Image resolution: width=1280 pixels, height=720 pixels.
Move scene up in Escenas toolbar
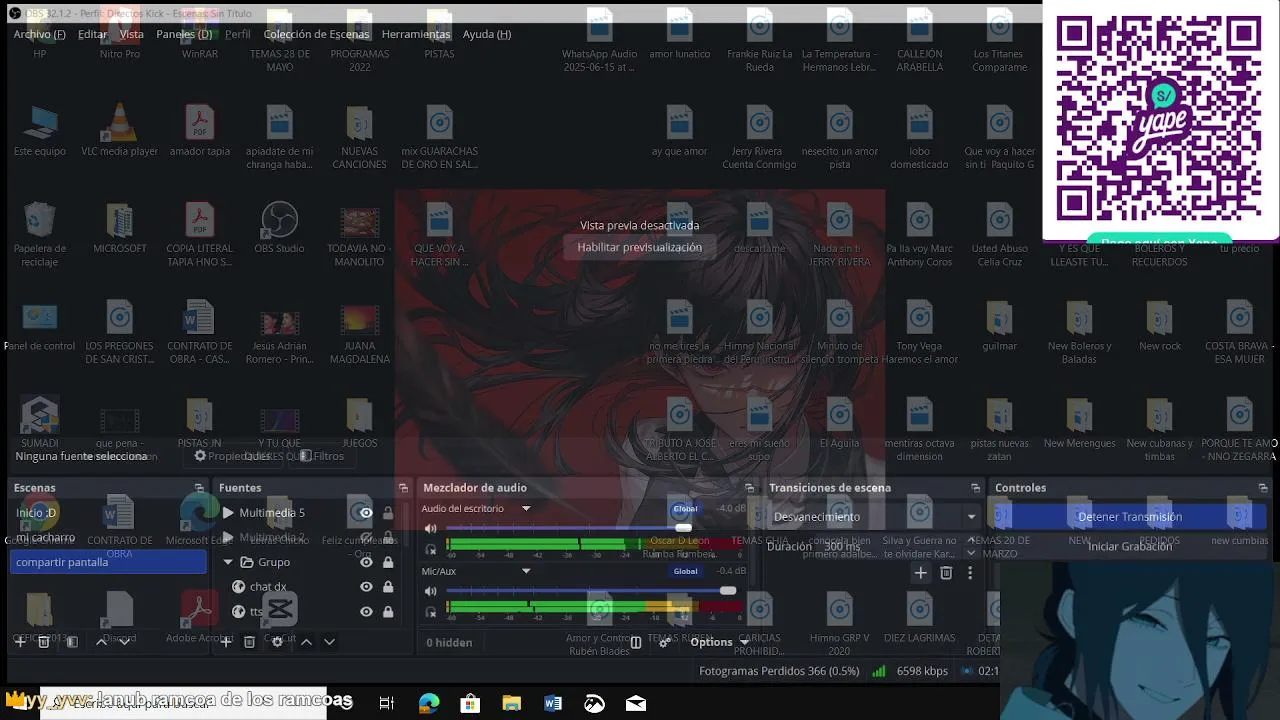(x=101, y=642)
